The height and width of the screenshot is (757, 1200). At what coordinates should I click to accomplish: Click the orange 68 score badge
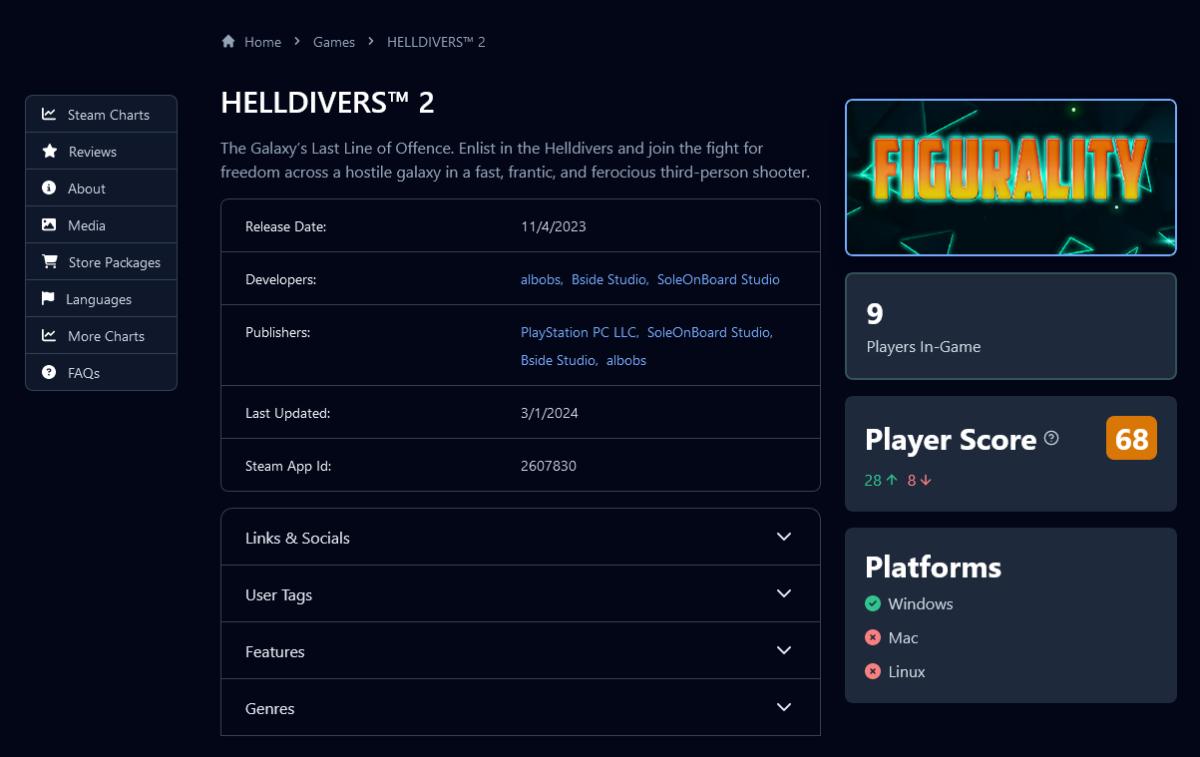(x=1131, y=438)
